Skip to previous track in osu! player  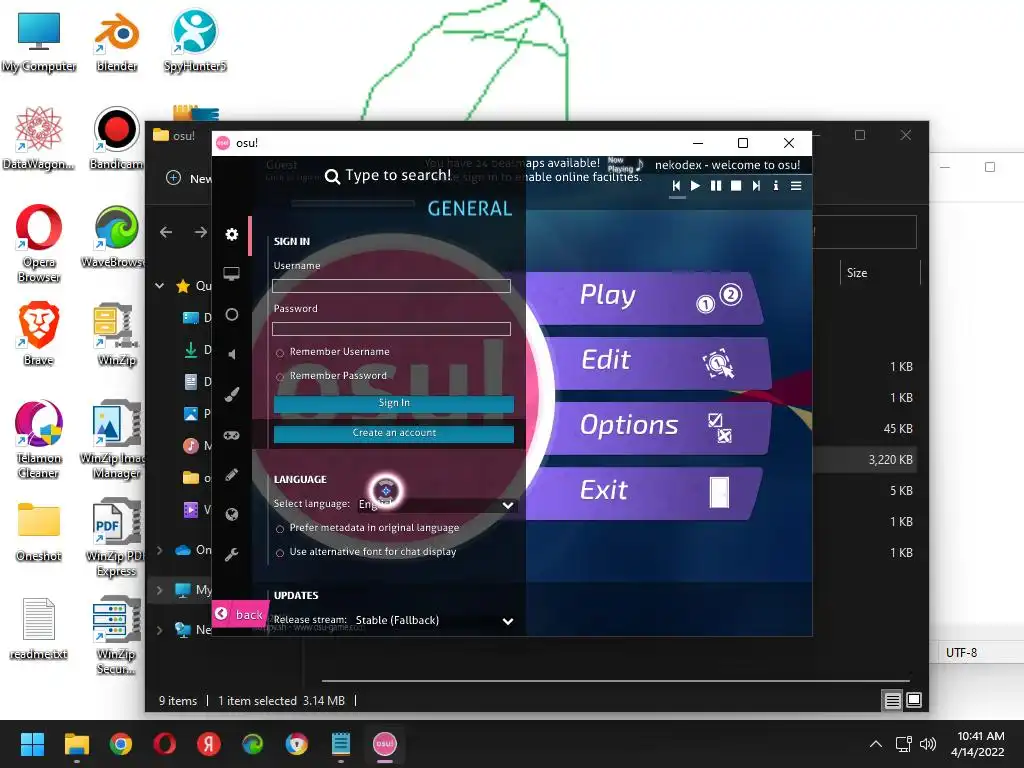click(677, 186)
